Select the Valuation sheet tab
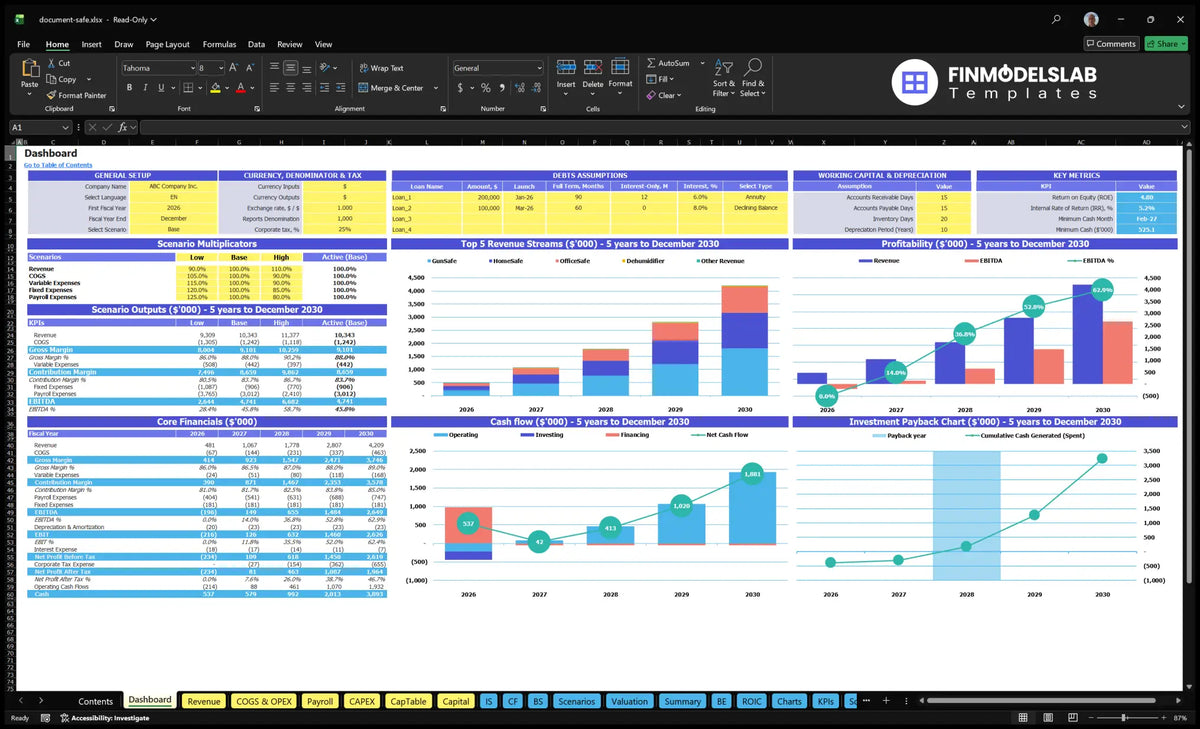 tap(629, 701)
